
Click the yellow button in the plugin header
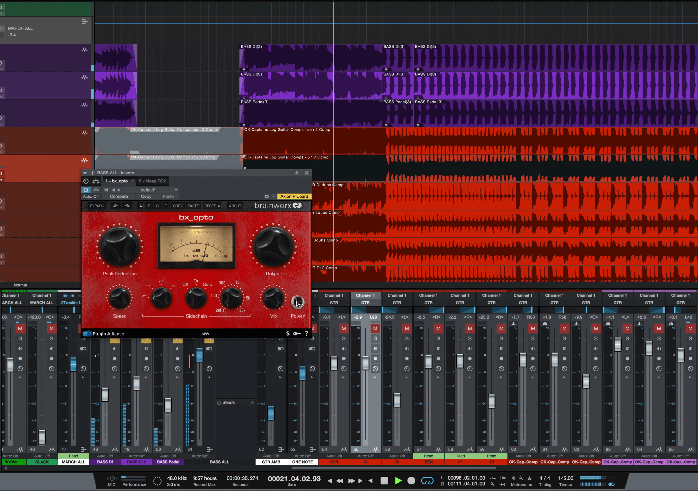coord(294,196)
